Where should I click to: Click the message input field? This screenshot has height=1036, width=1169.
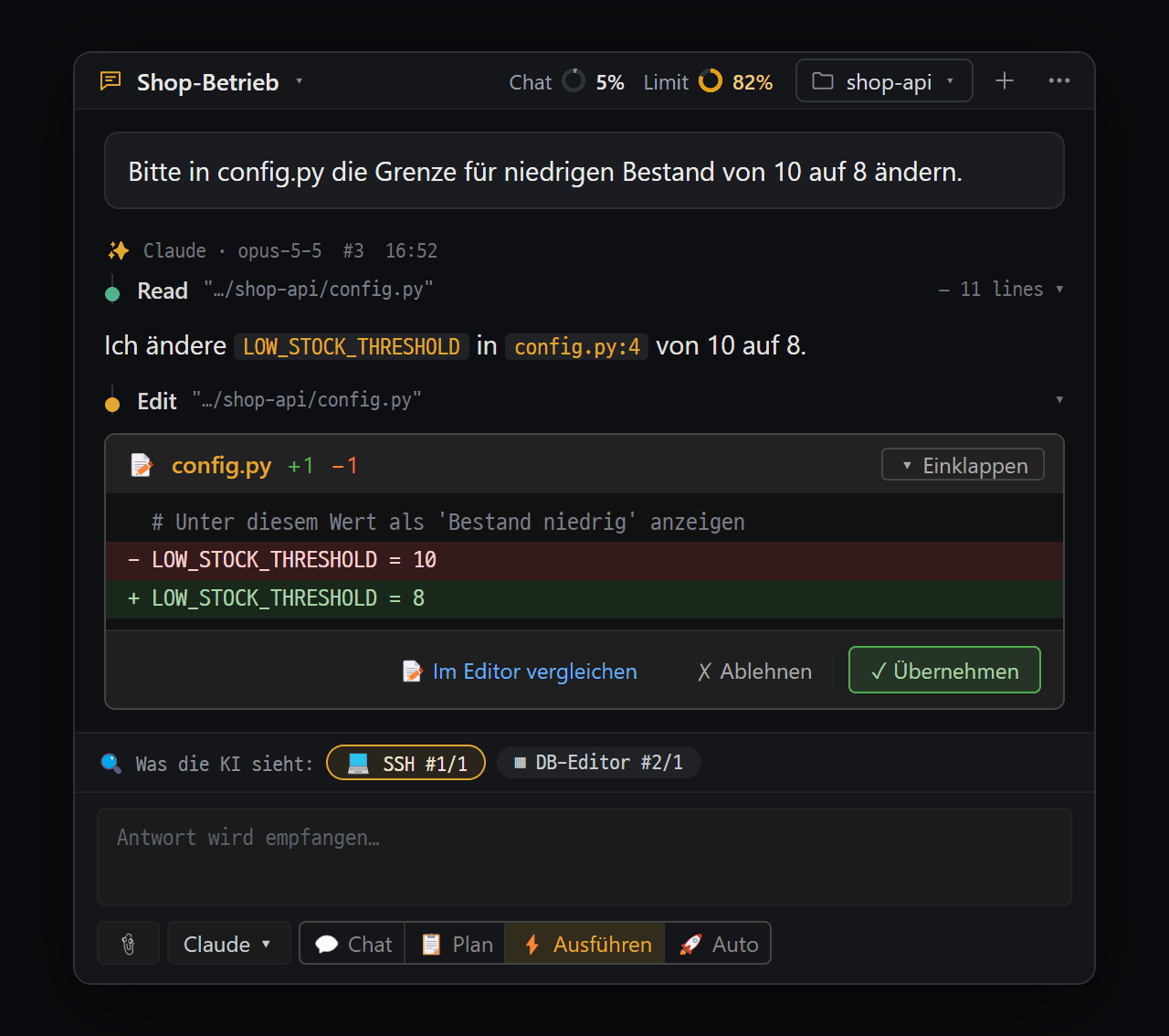tap(584, 856)
